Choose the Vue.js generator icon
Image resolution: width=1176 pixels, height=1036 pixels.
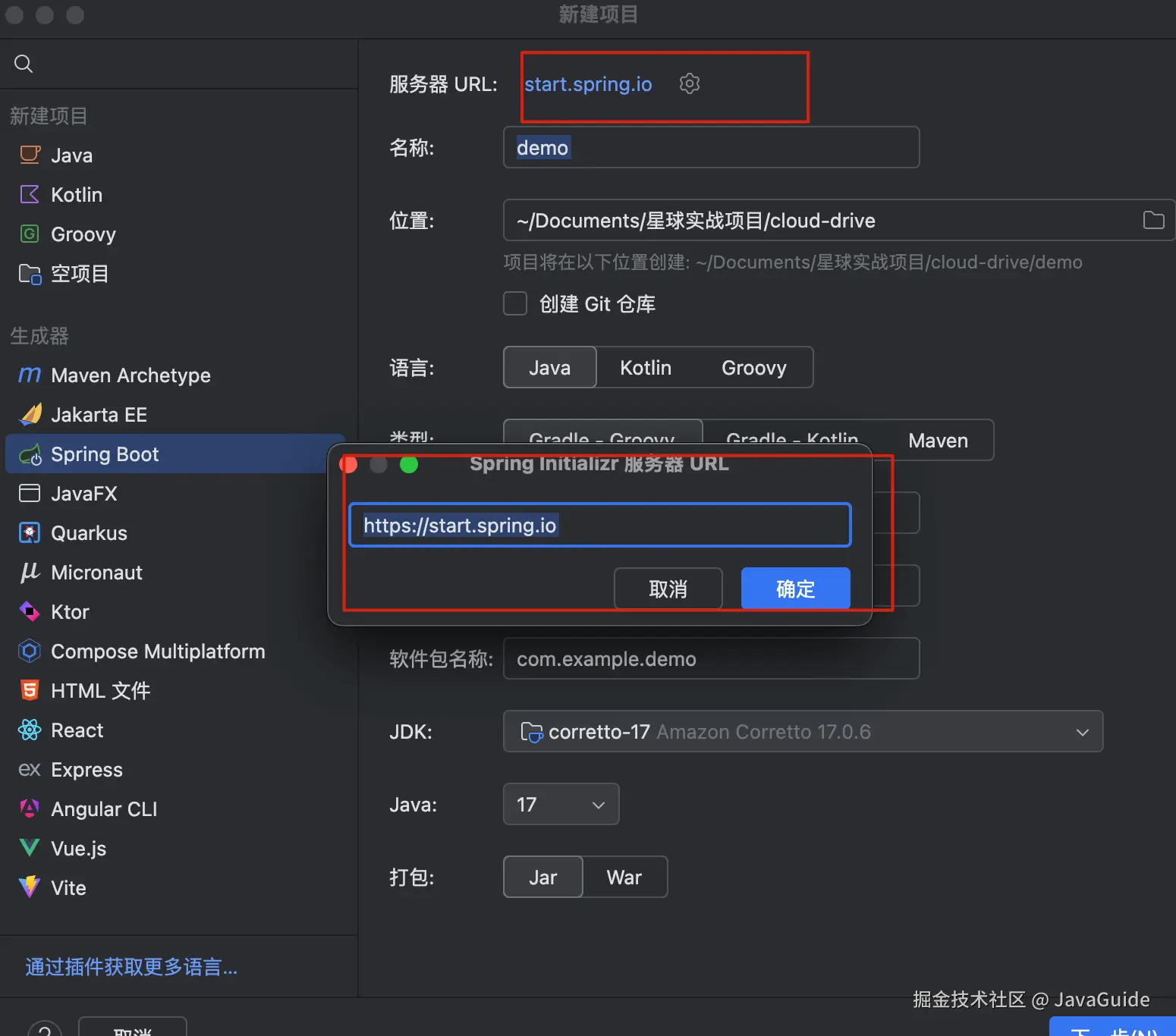[30, 848]
